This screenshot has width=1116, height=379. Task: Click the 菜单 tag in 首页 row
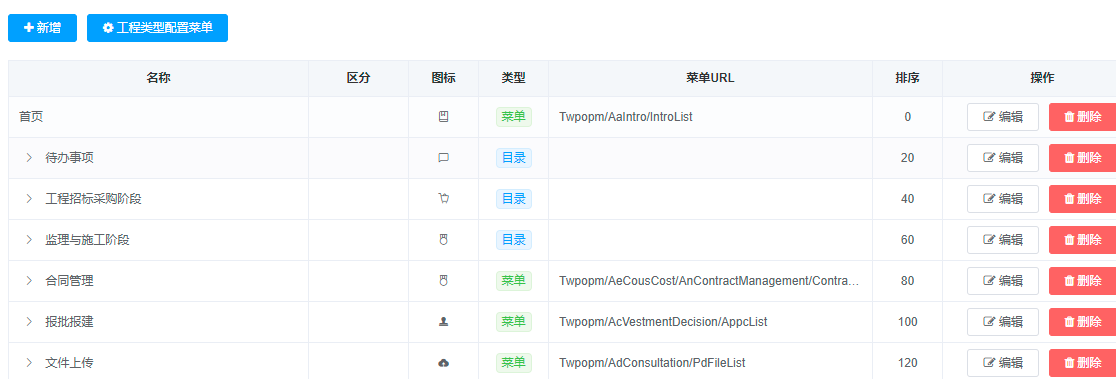514,117
